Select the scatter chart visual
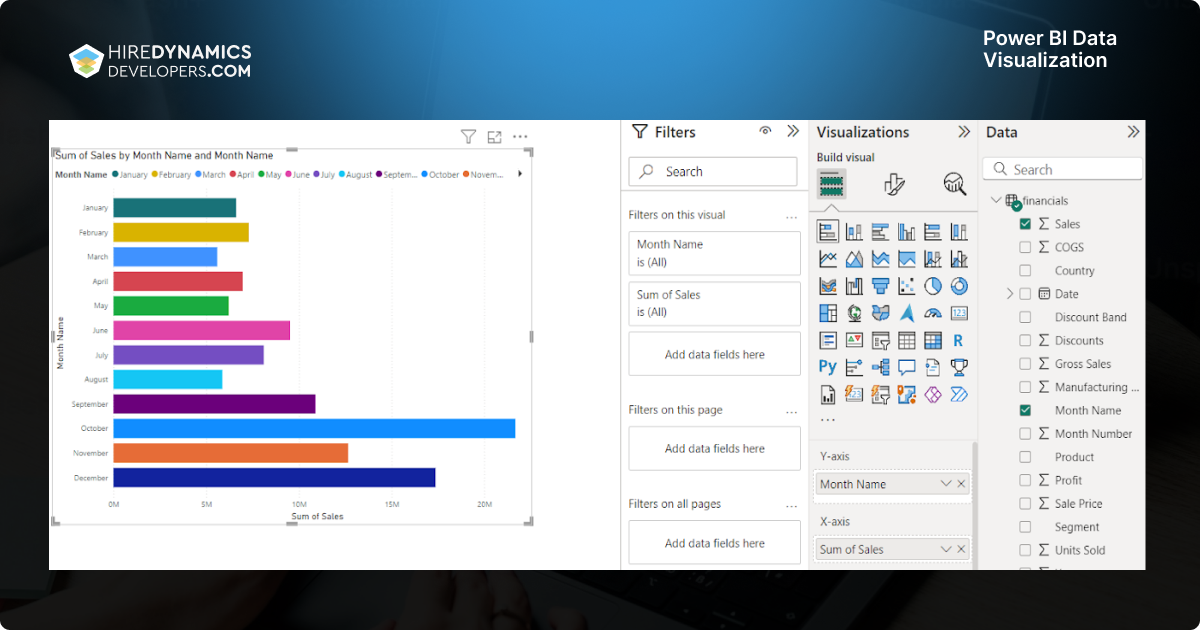Viewport: 1200px width, 630px height. [x=906, y=286]
